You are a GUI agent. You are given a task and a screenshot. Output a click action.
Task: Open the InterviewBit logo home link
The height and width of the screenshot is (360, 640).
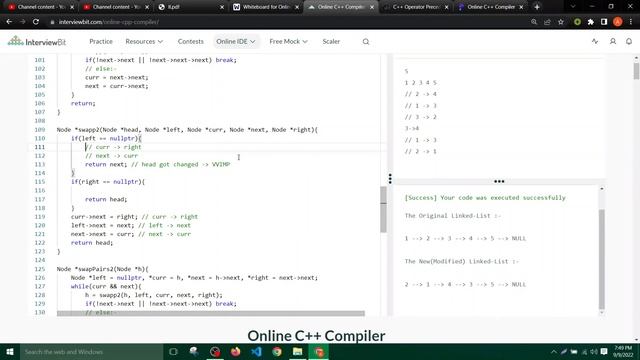point(37,41)
